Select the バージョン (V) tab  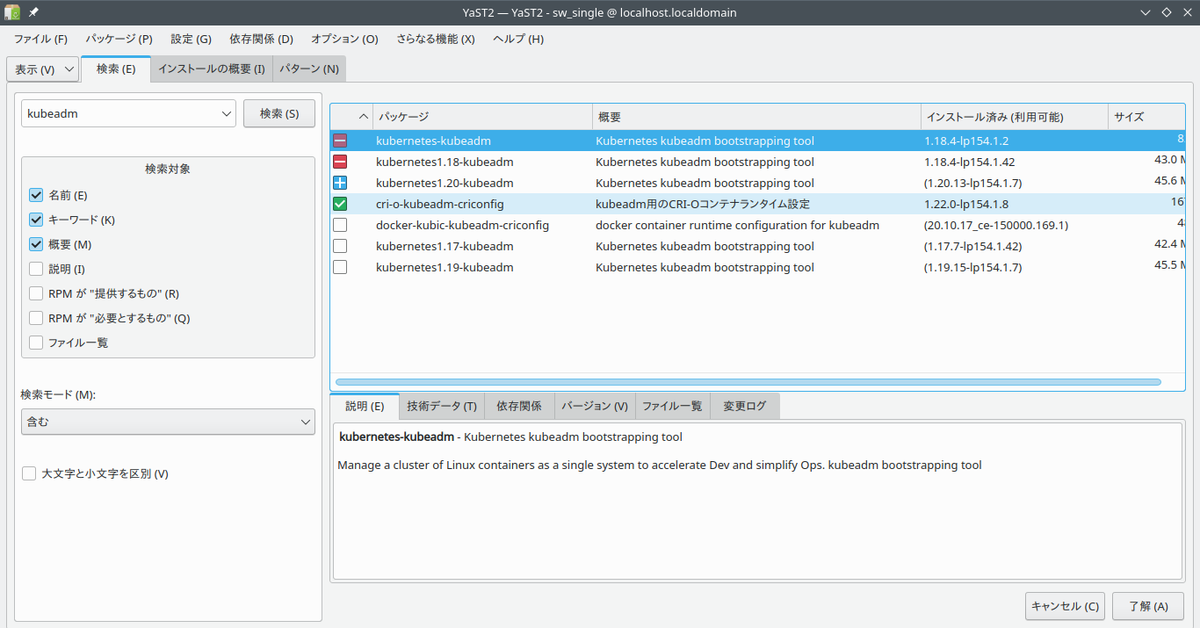coord(594,406)
